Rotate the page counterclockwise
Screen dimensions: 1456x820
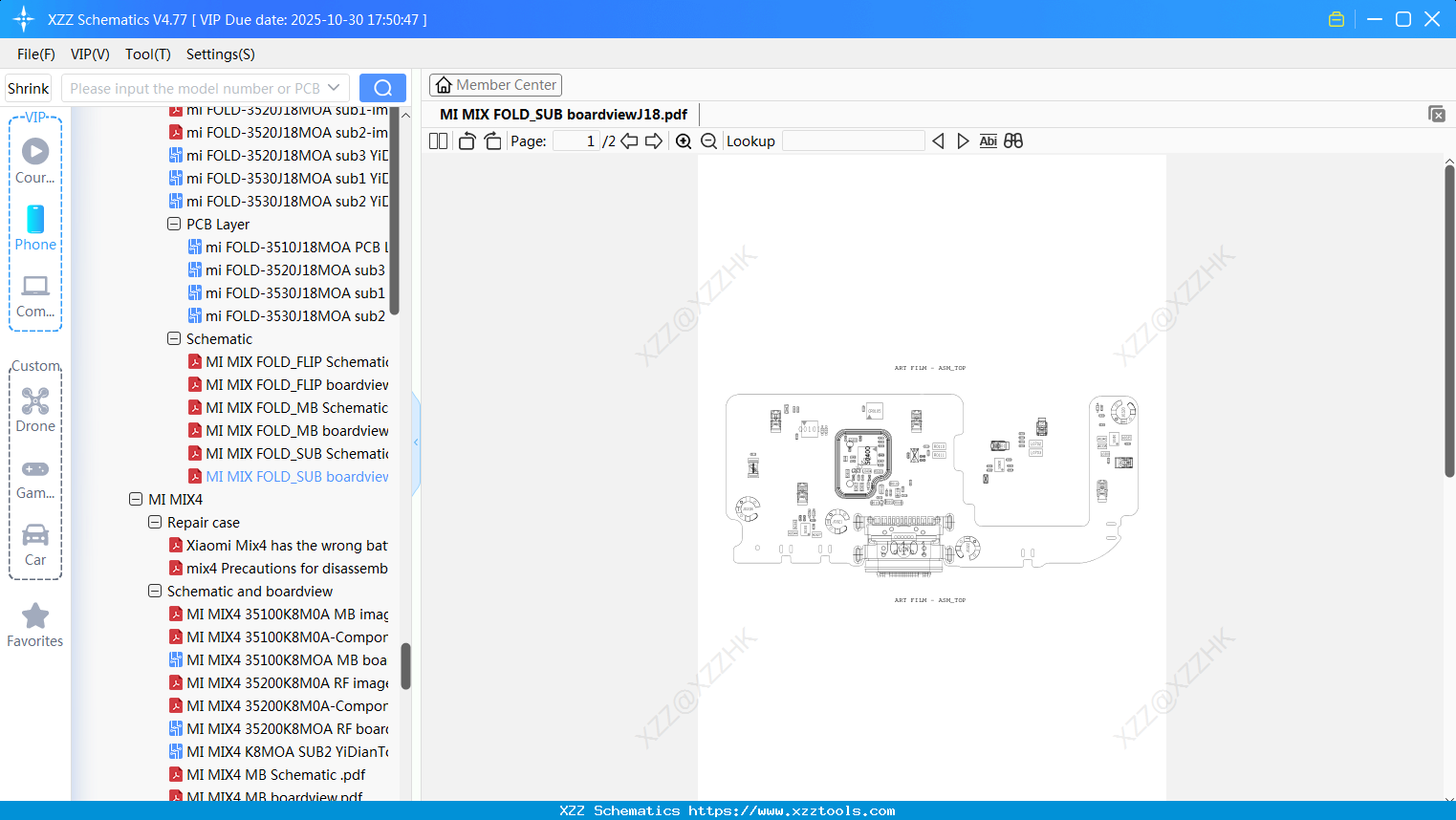[466, 140]
